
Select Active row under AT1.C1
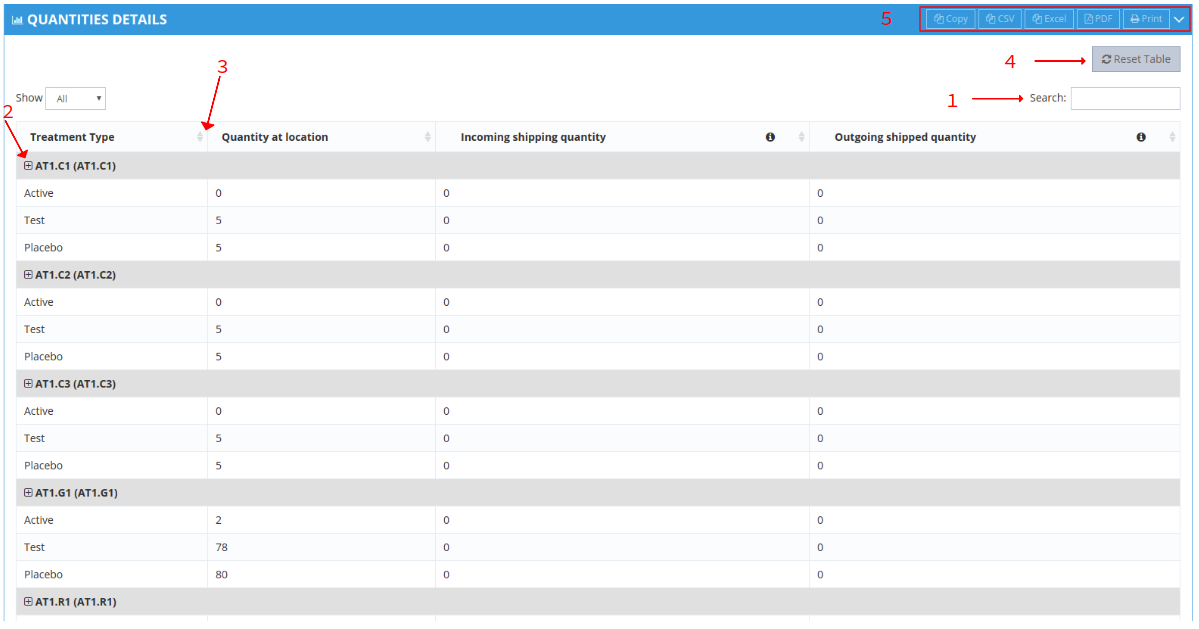[x=598, y=193]
